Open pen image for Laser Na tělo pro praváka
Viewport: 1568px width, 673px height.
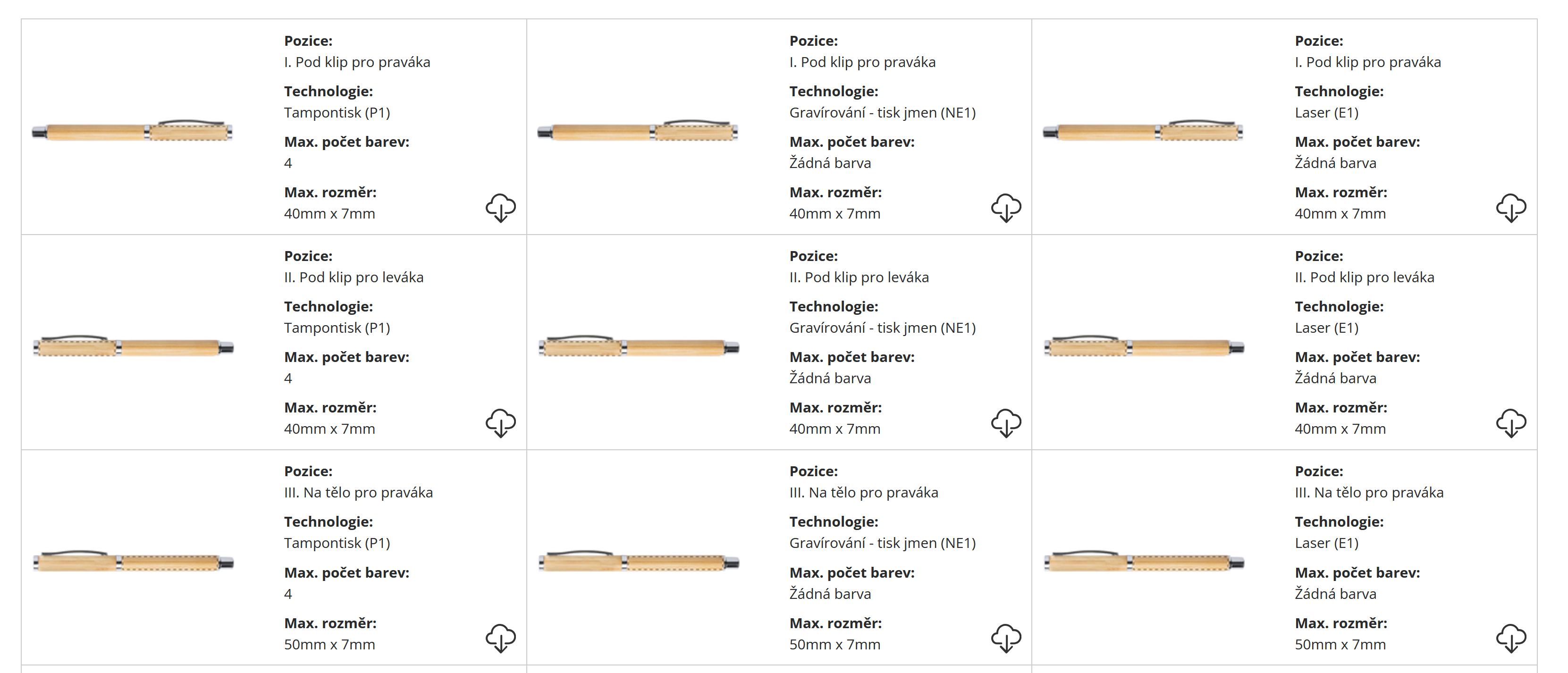[1144, 562]
